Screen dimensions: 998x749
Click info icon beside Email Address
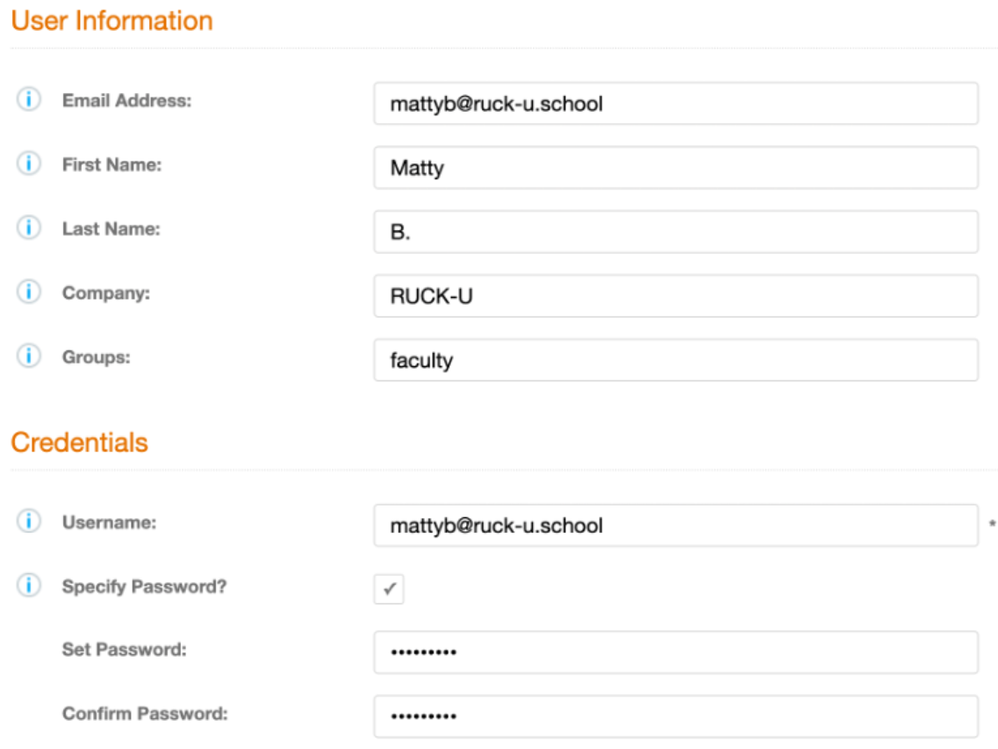pos(29,100)
